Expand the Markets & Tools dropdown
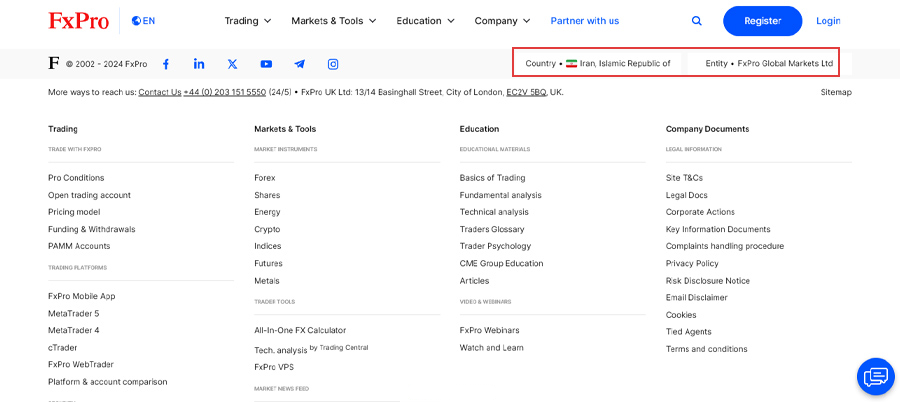Viewport: 900px width, 402px height. coord(334,21)
